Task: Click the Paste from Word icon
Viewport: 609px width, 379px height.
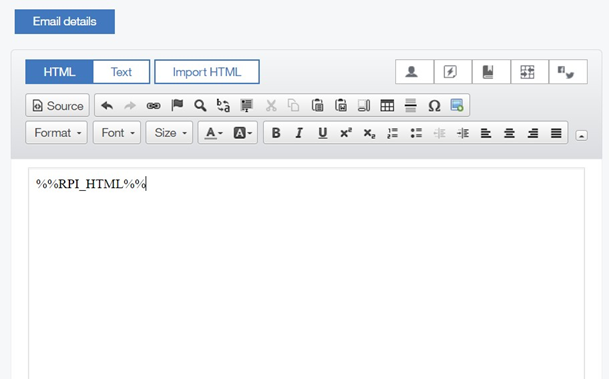Action: (x=364, y=105)
